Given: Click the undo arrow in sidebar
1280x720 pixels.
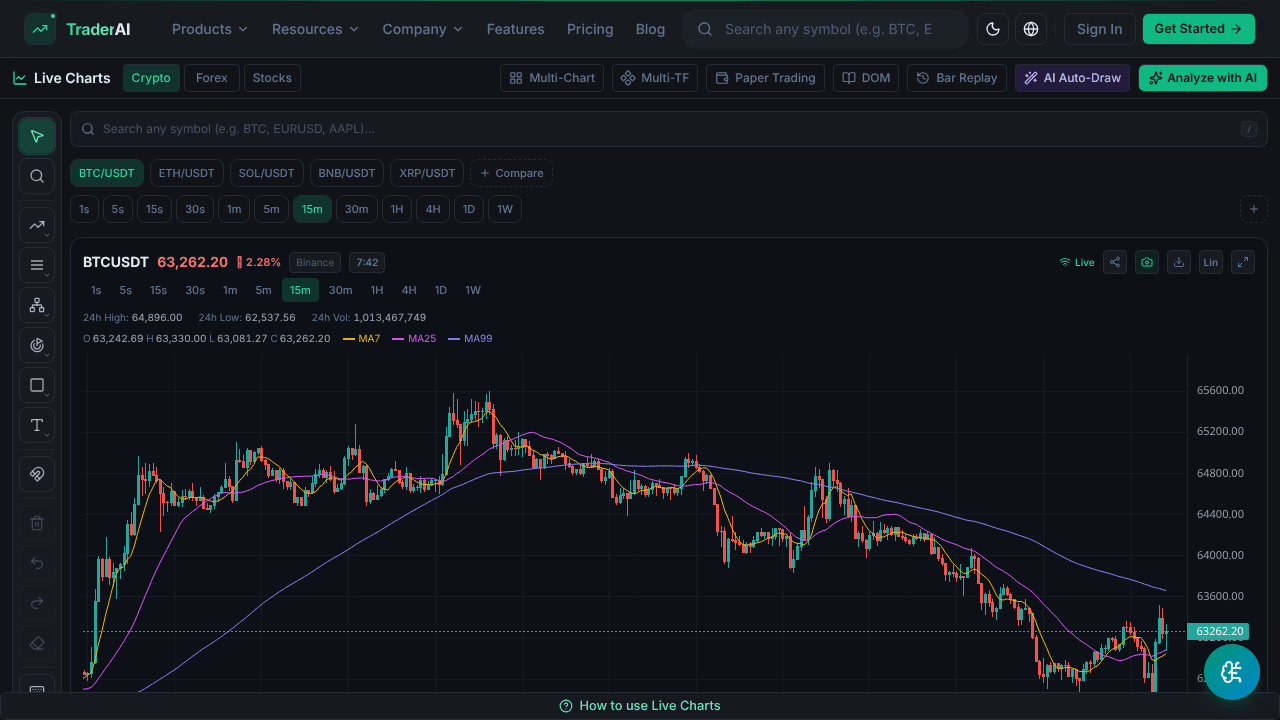Looking at the screenshot, I should (37, 563).
